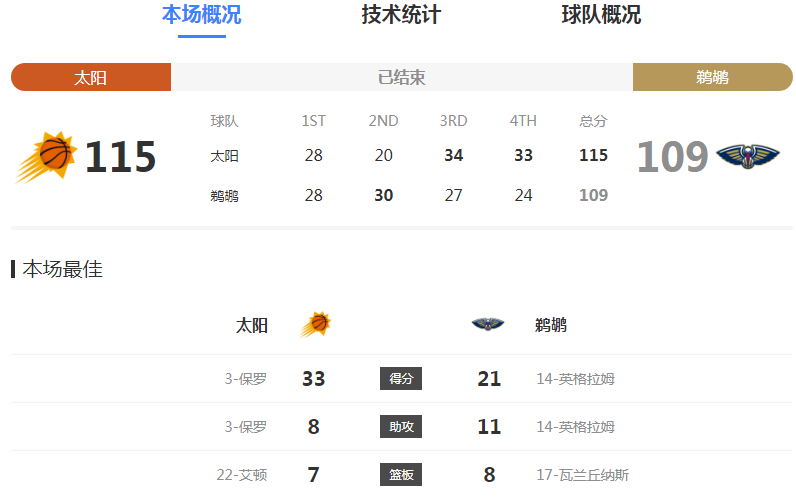Screen dimensions: 796x502
Task: Click the small Pelicans logo in 本场最佳
Action: pyautogui.click(x=488, y=324)
